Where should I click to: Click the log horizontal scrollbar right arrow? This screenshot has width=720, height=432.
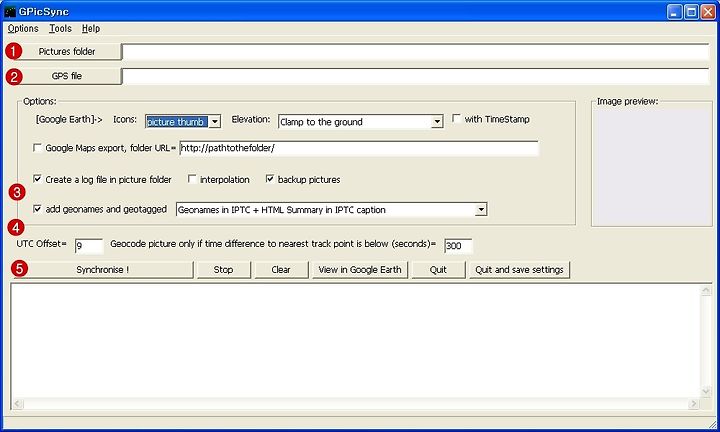pos(694,404)
